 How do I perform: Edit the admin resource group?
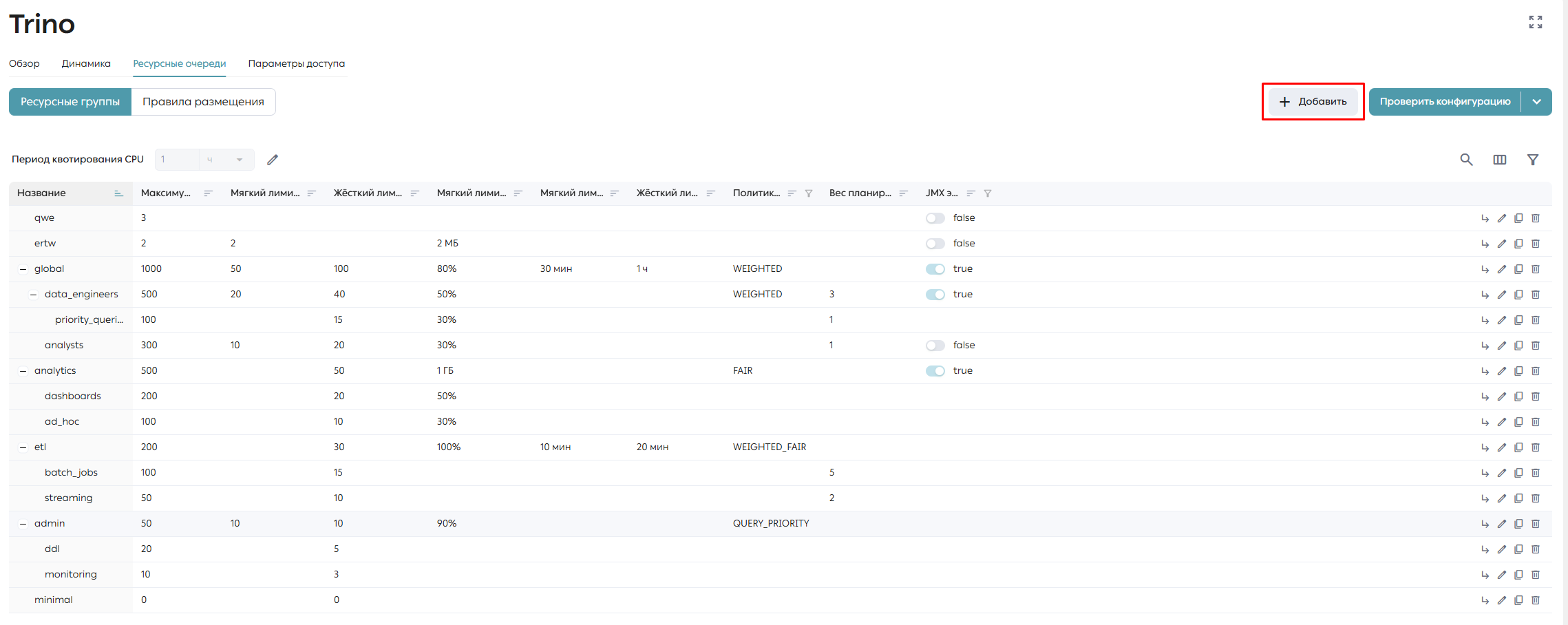pyautogui.click(x=1501, y=524)
